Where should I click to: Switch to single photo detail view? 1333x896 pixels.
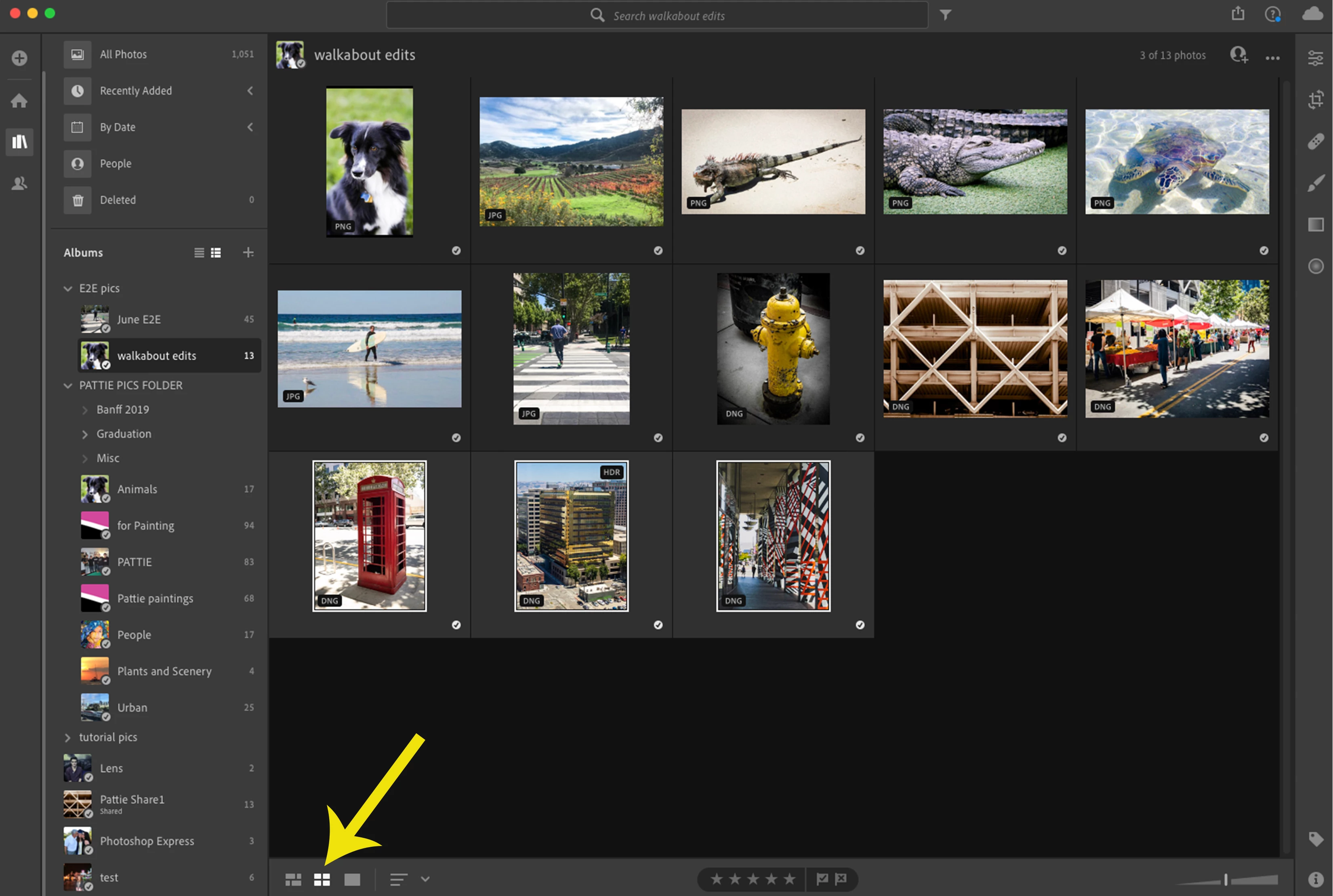point(352,879)
